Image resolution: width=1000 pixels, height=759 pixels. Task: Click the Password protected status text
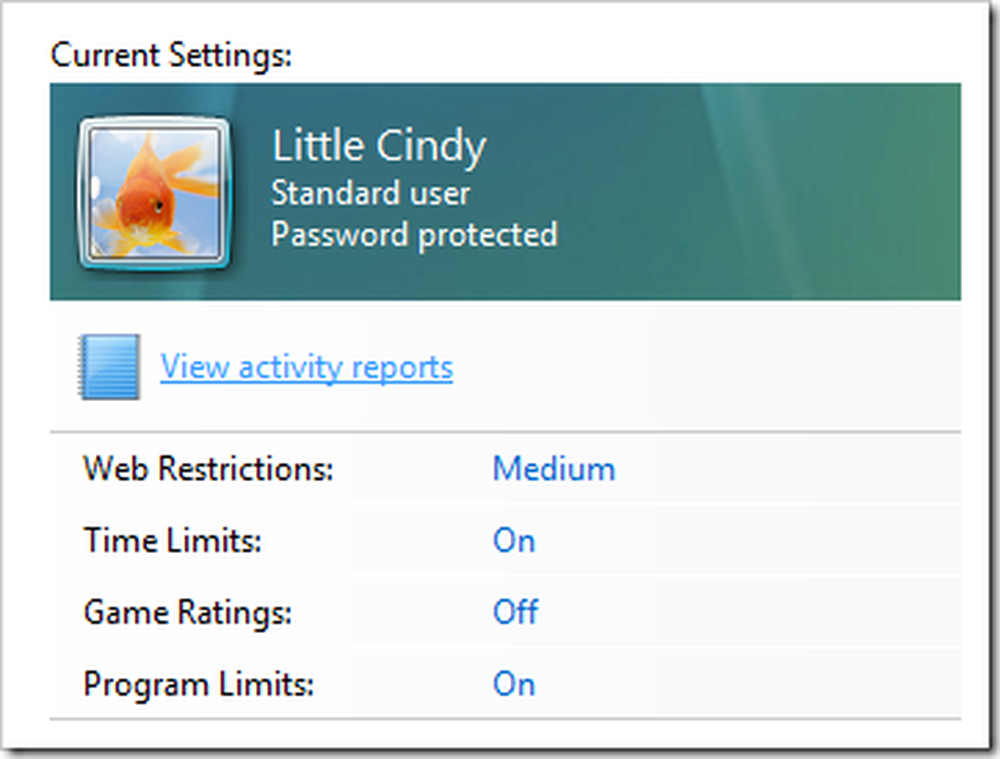[415, 235]
